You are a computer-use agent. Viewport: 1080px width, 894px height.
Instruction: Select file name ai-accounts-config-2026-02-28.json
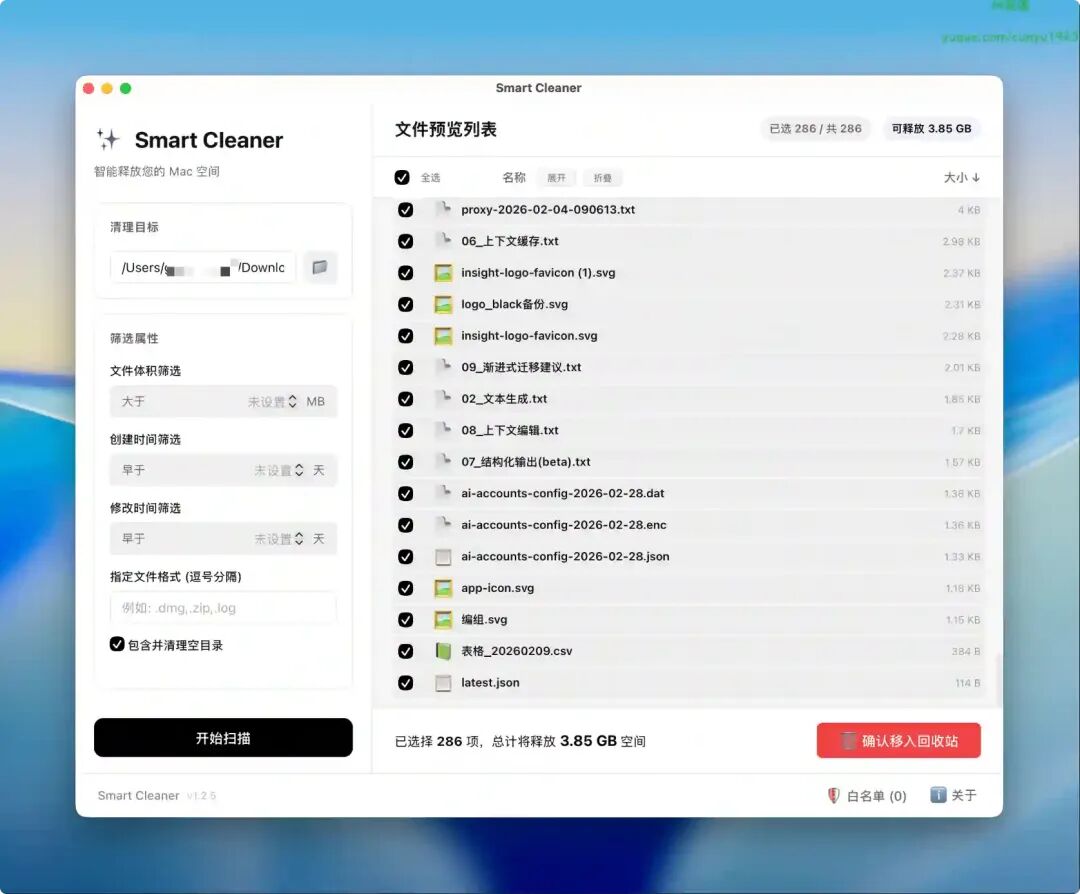(565, 557)
